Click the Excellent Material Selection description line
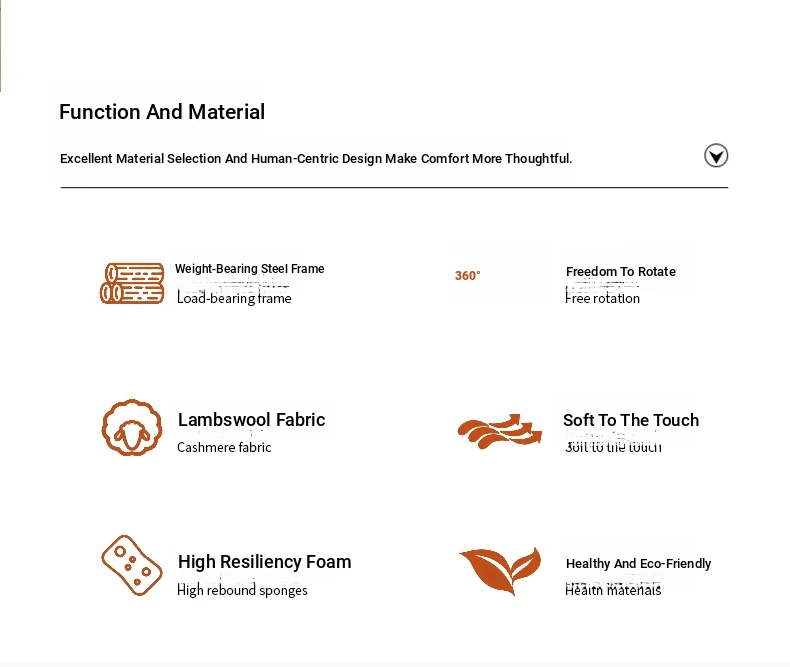The width and height of the screenshot is (790, 667). click(x=316, y=159)
